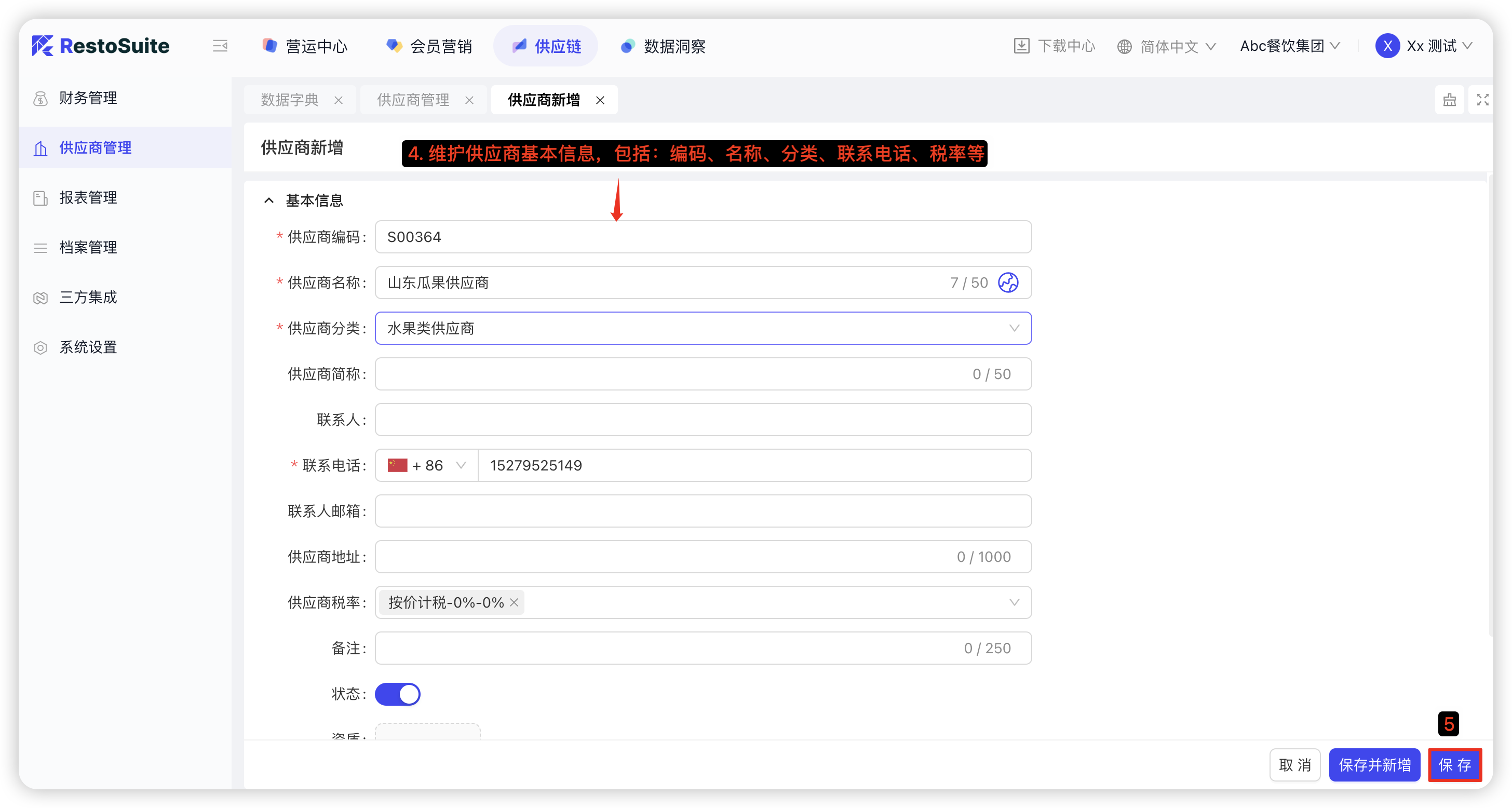This screenshot has width=1512, height=808.
Task: Click the 保存并新增 button
Action: (1374, 764)
